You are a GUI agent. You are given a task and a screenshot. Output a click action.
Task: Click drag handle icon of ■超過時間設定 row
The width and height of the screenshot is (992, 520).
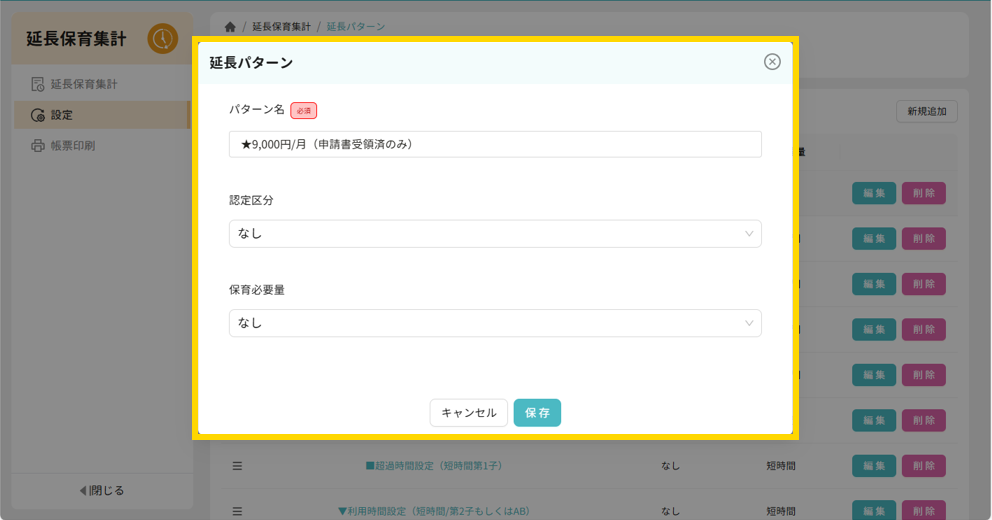pyautogui.click(x=238, y=466)
